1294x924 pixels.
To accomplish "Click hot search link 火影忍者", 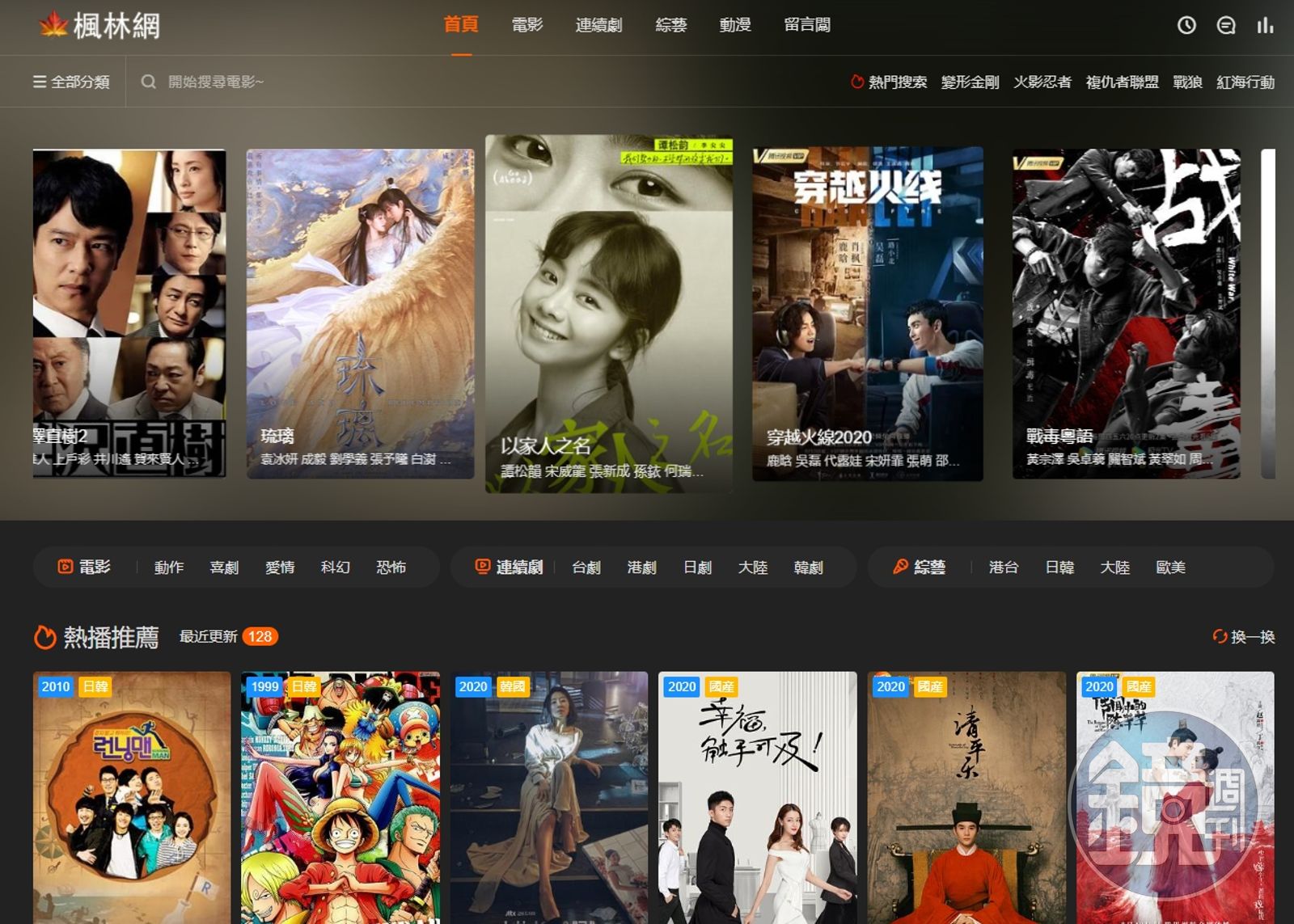I will [1042, 82].
